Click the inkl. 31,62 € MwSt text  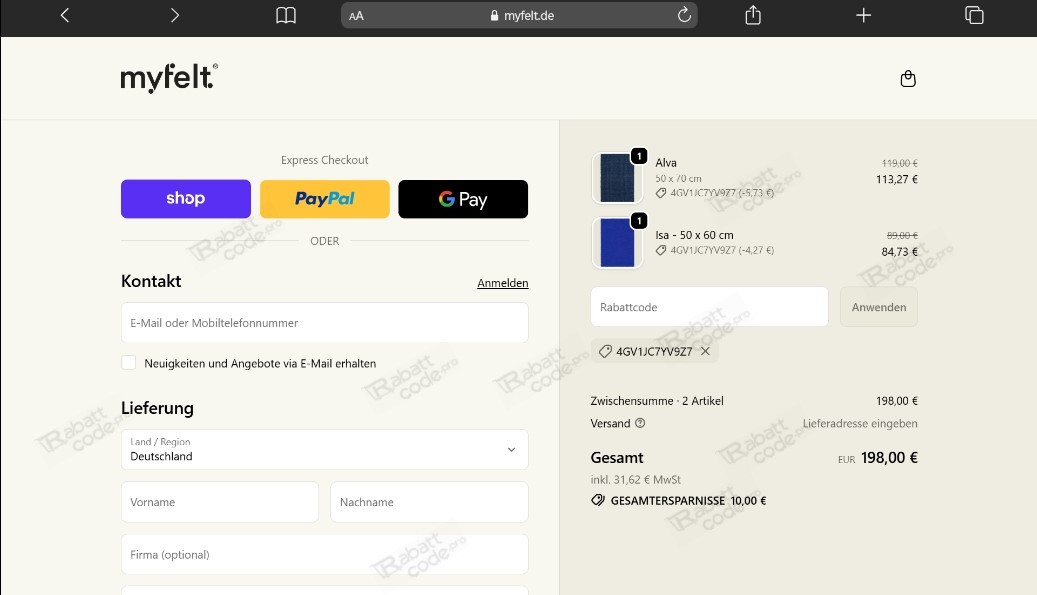click(636, 479)
